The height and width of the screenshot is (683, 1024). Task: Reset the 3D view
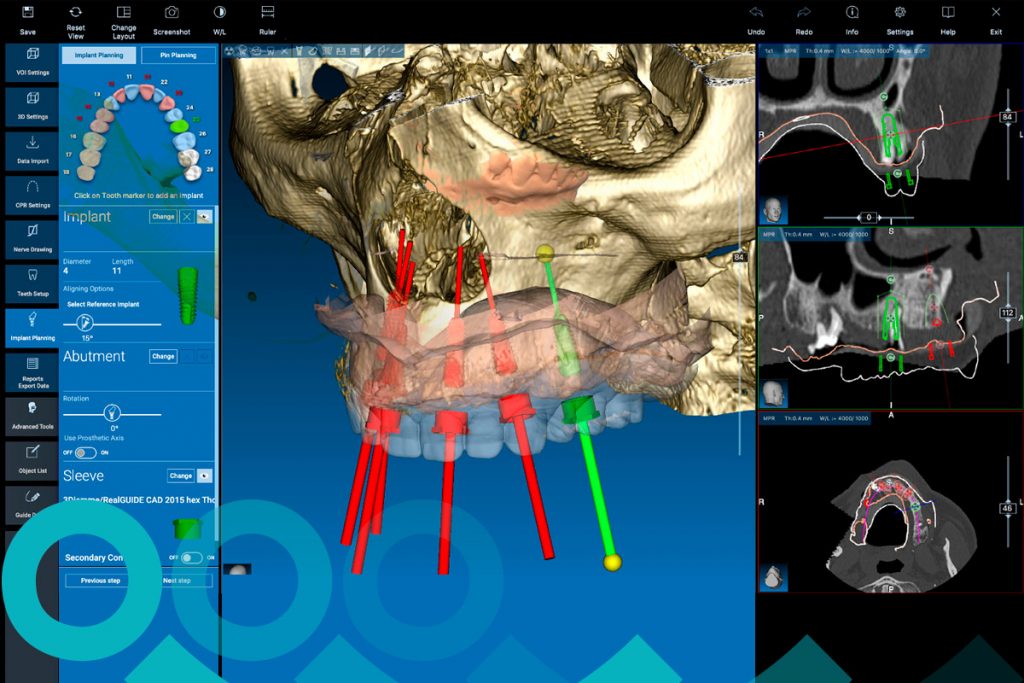click(76, 22)
